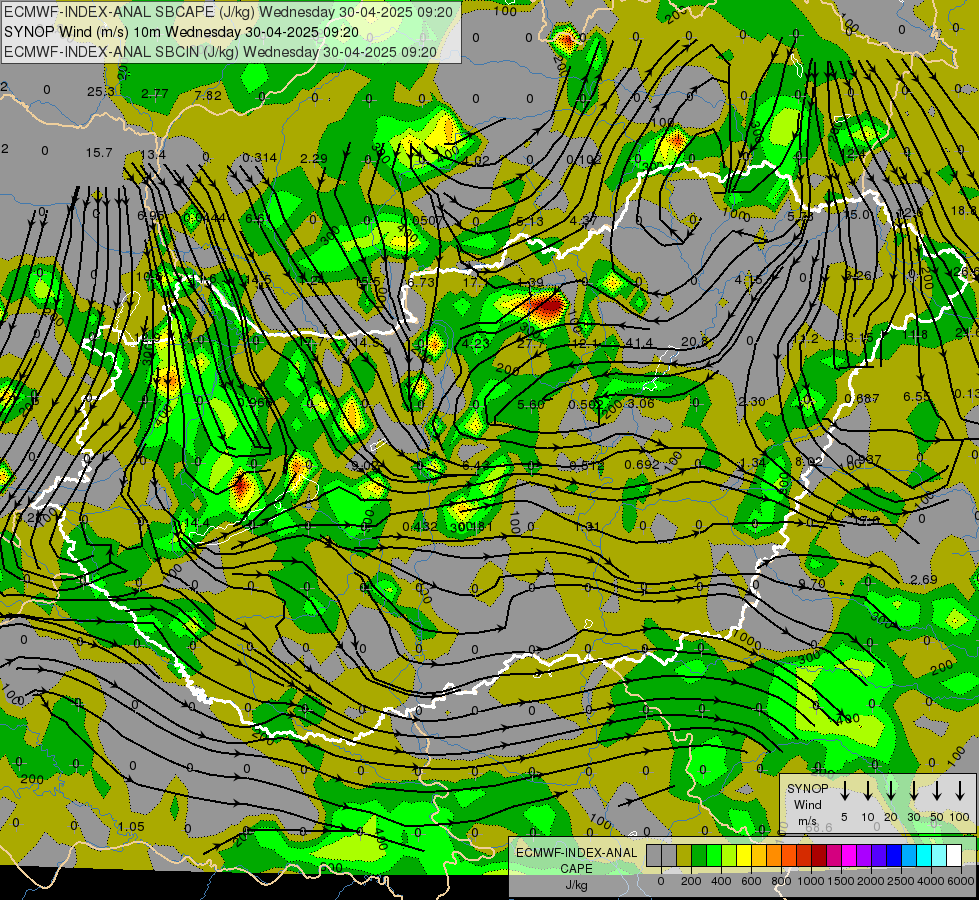Click the '1.05' value on the map
This screenshot has height=900, width=979.
click(x=130, y=826)
